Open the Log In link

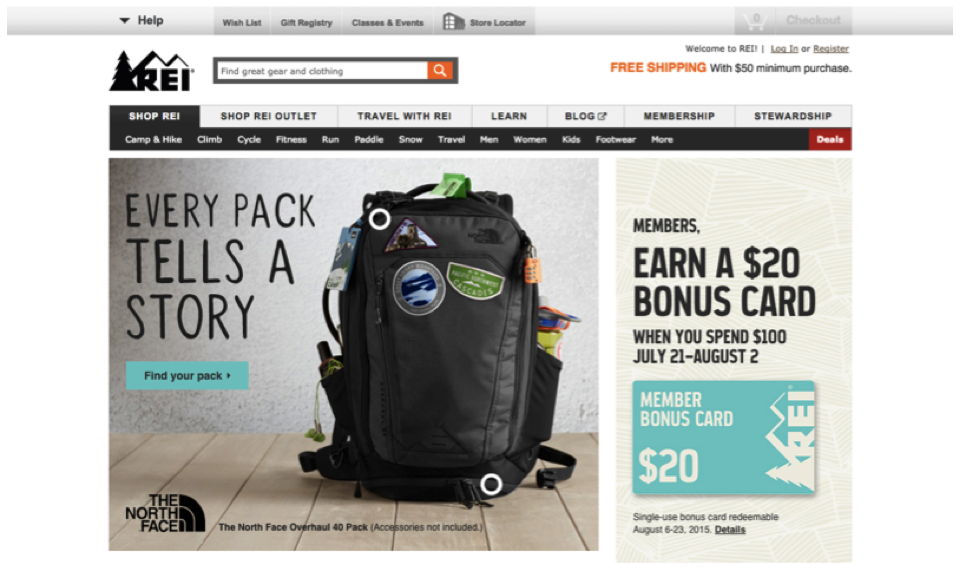pyautogui.click(x=784, y=49)
